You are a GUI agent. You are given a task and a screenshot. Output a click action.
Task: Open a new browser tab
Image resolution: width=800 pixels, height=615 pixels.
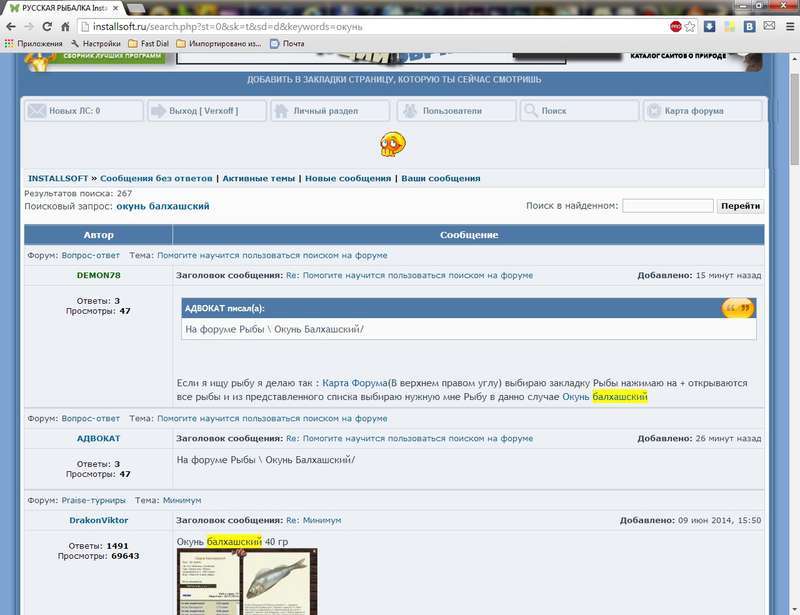click(136, 8)
